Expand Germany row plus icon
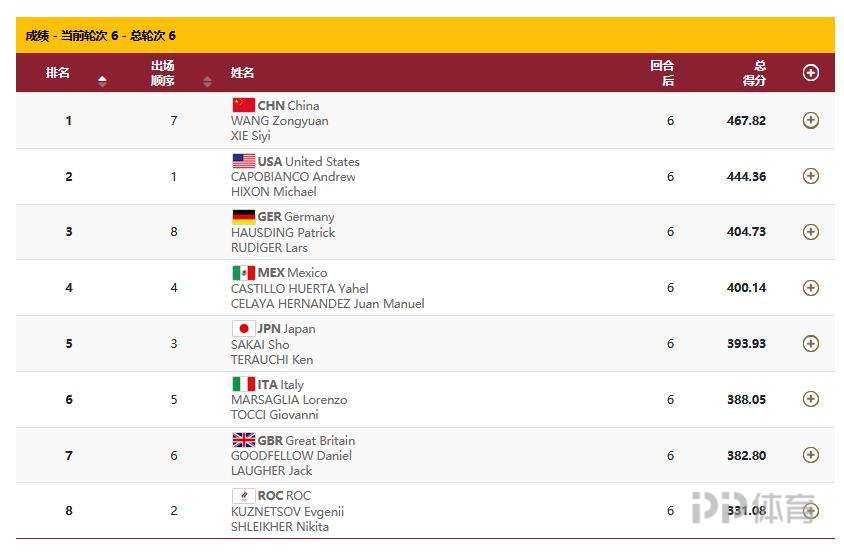The height and width of the screenshot is (553, 844). [811, 232]
